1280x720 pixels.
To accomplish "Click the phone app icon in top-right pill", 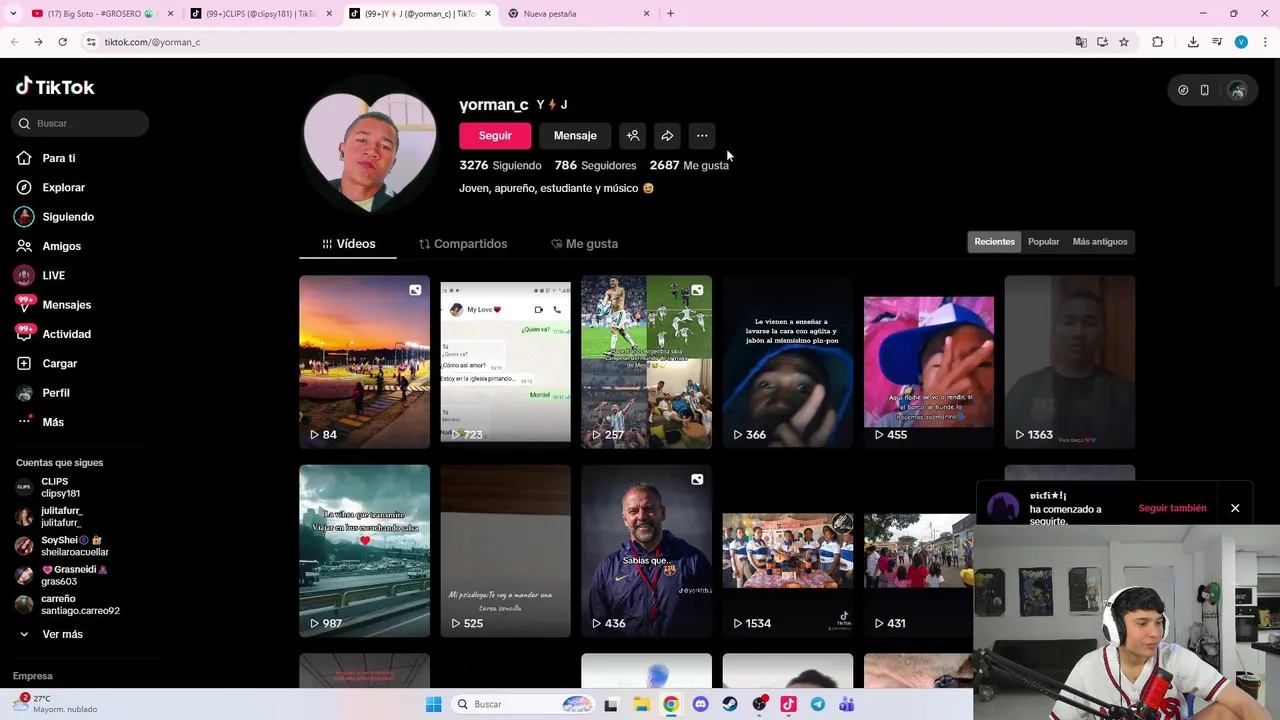I will (x=1205, y=90).
